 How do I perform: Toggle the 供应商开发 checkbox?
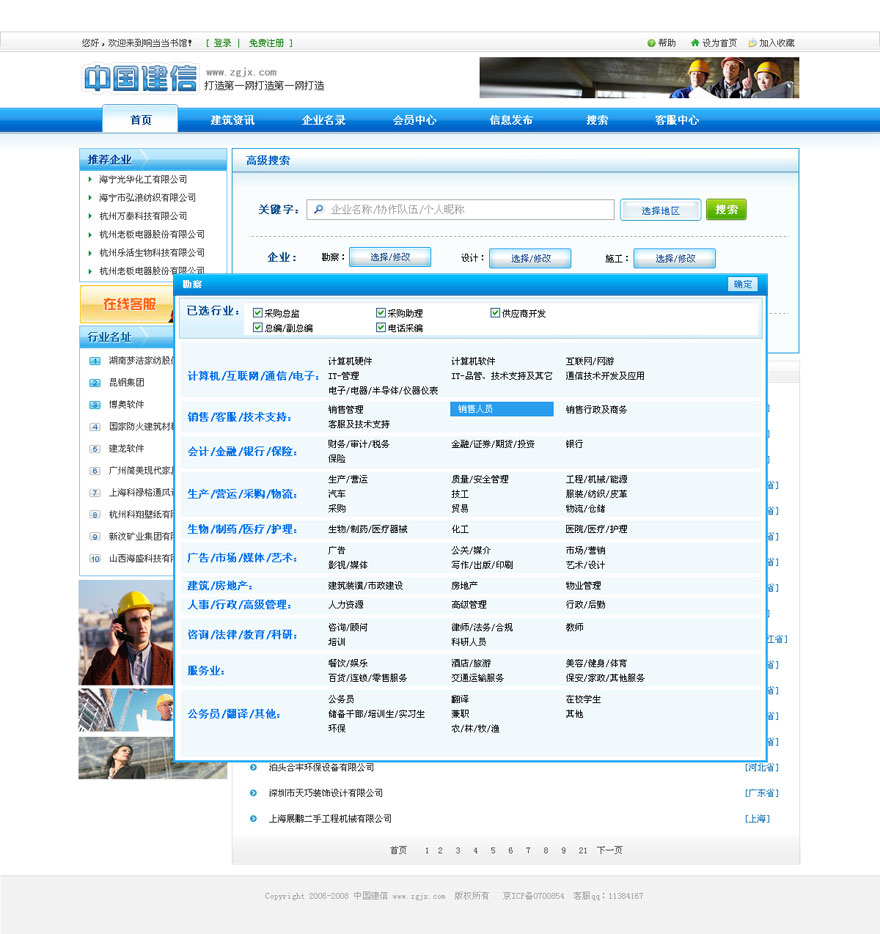click(495, 312)
